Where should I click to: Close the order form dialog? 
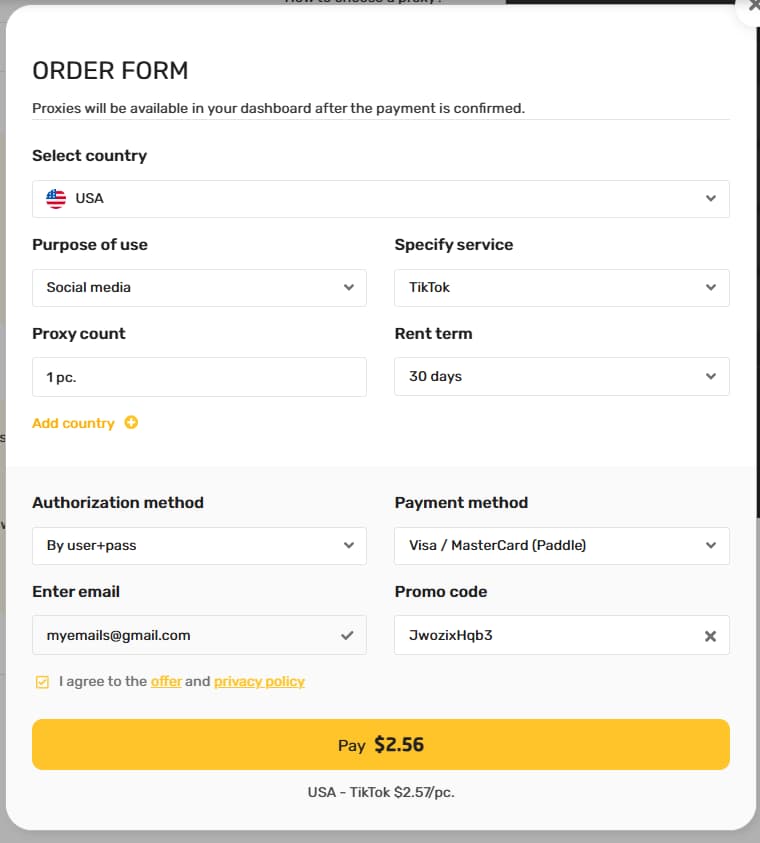pos(750,5)
